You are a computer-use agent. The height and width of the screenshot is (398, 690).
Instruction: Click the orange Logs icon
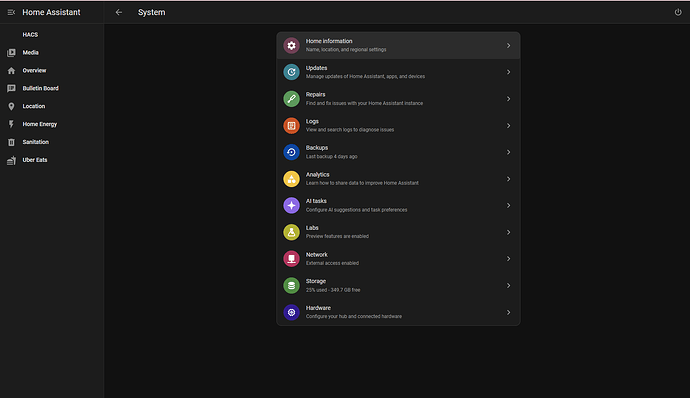point(291,125)
